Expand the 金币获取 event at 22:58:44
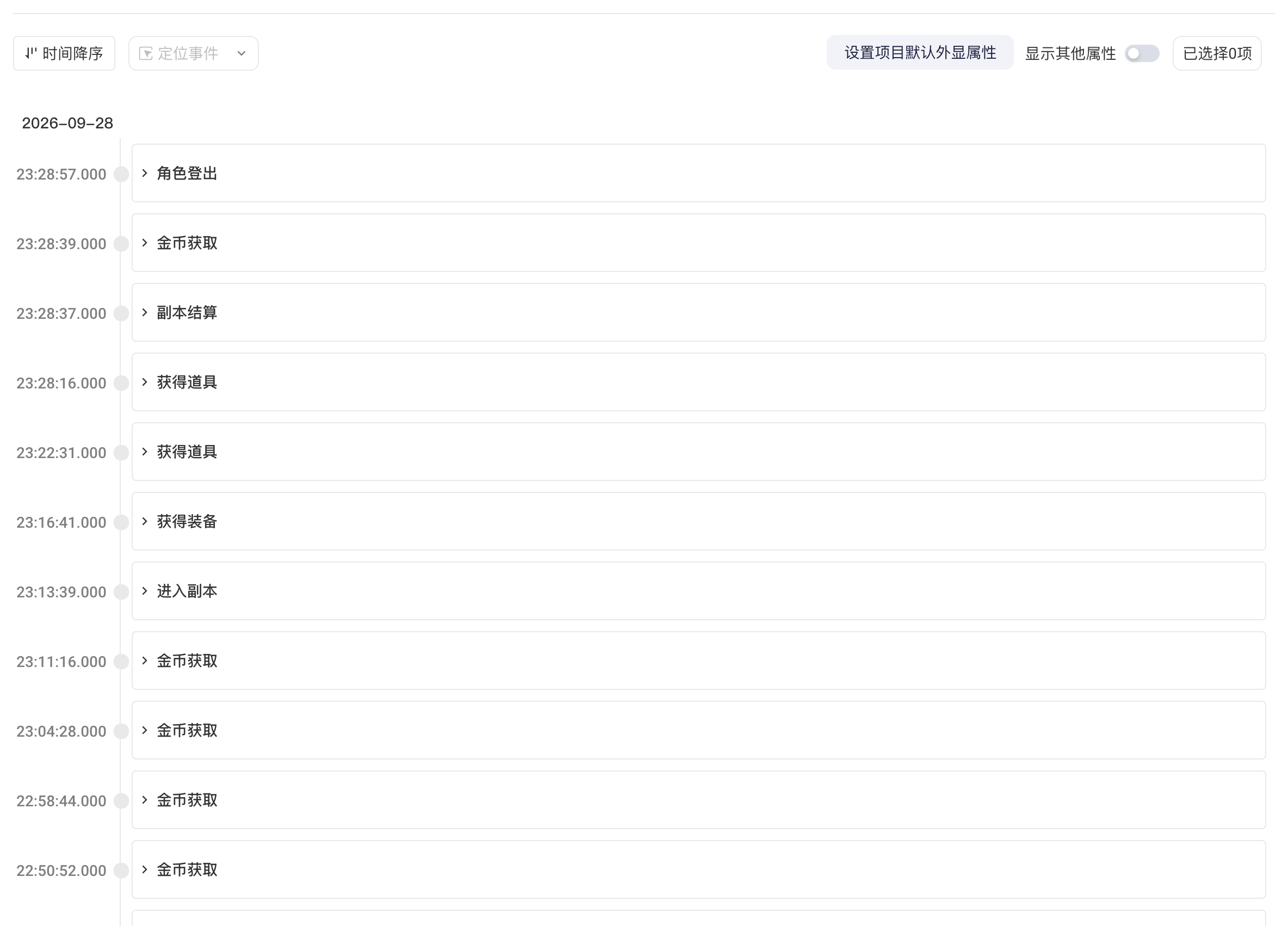Screen dimensions: 1288x926 point(144,800)
